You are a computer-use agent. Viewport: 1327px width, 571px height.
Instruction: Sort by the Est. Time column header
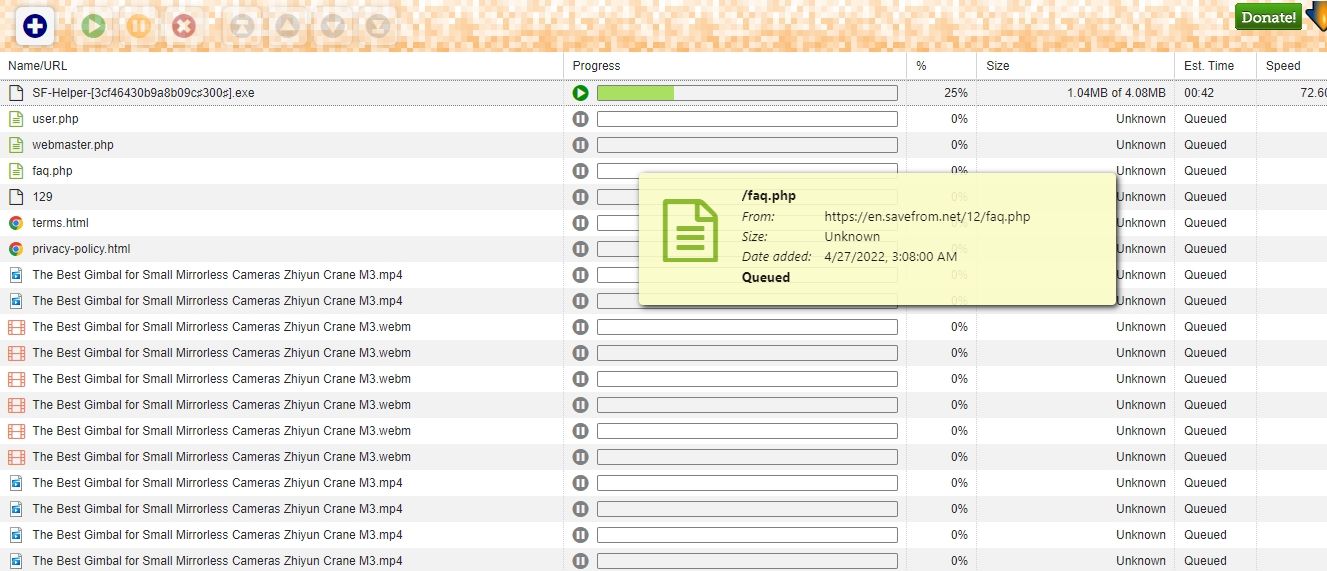click(x=1215, y=66)
